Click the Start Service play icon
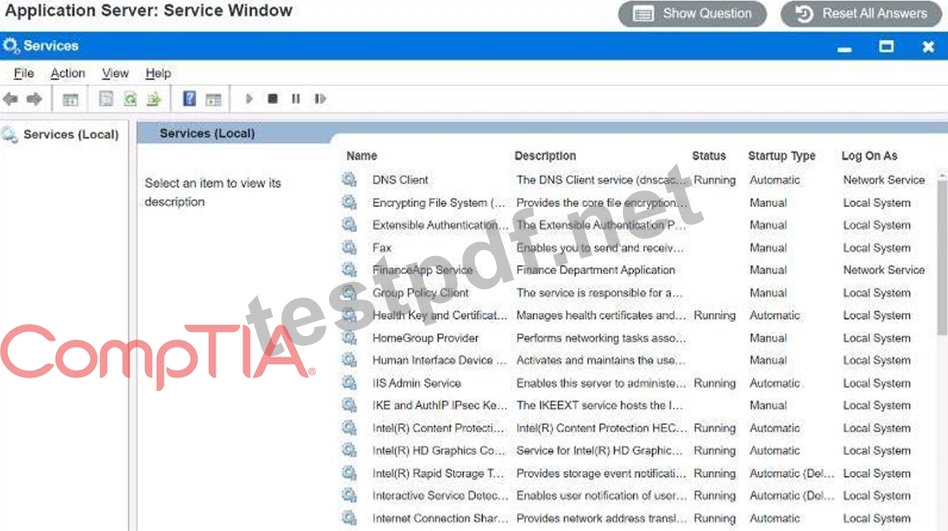 248,99
